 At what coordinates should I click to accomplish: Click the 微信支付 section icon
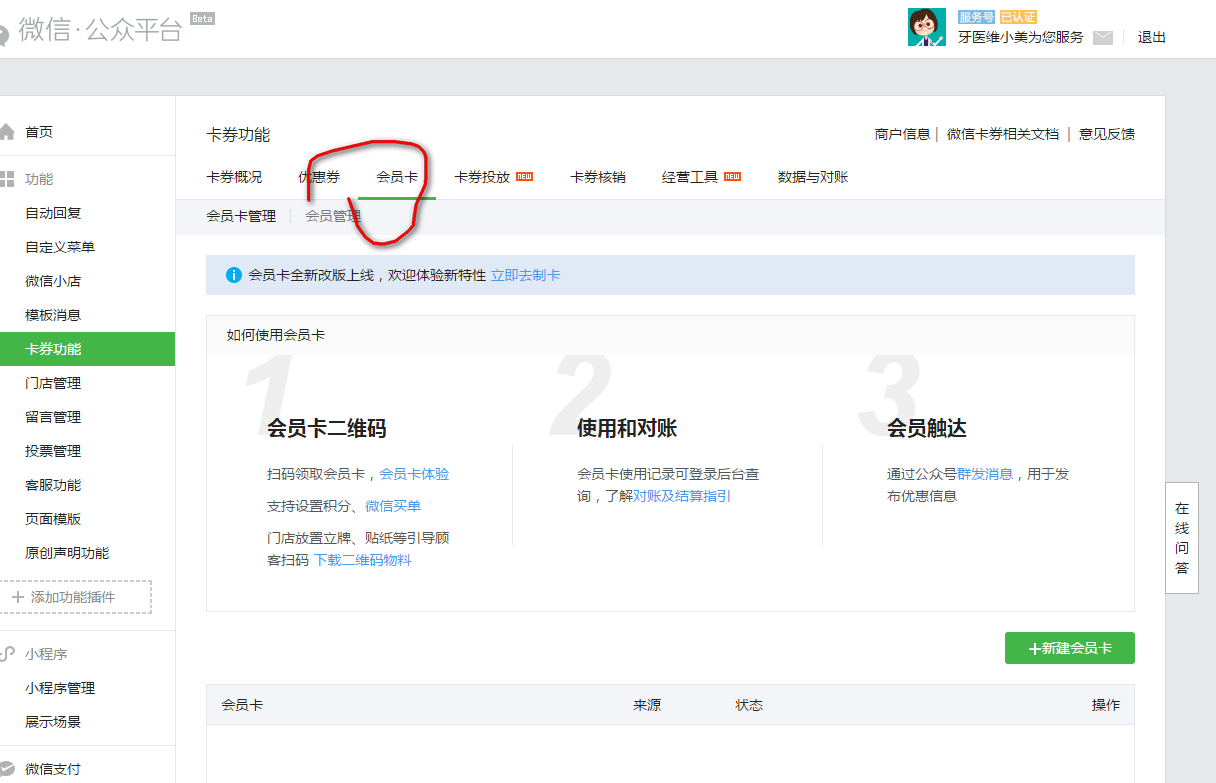(6, 769)
